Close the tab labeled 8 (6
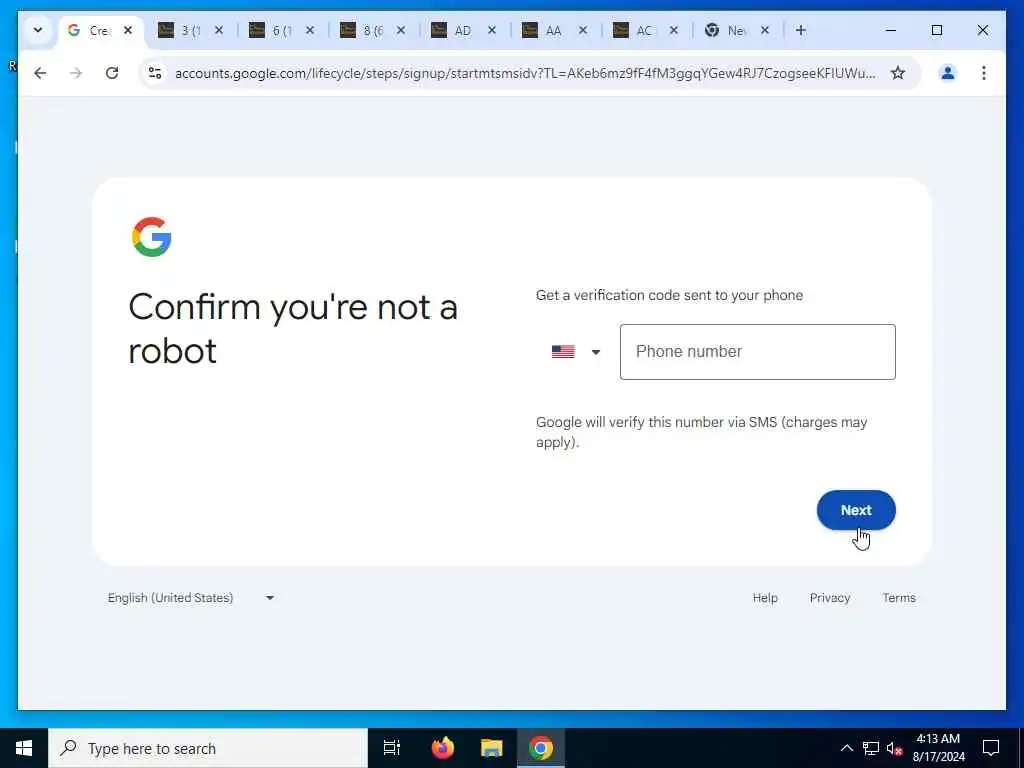The height and width of the screenshot is (768, 1024). [x=401, y=30]
